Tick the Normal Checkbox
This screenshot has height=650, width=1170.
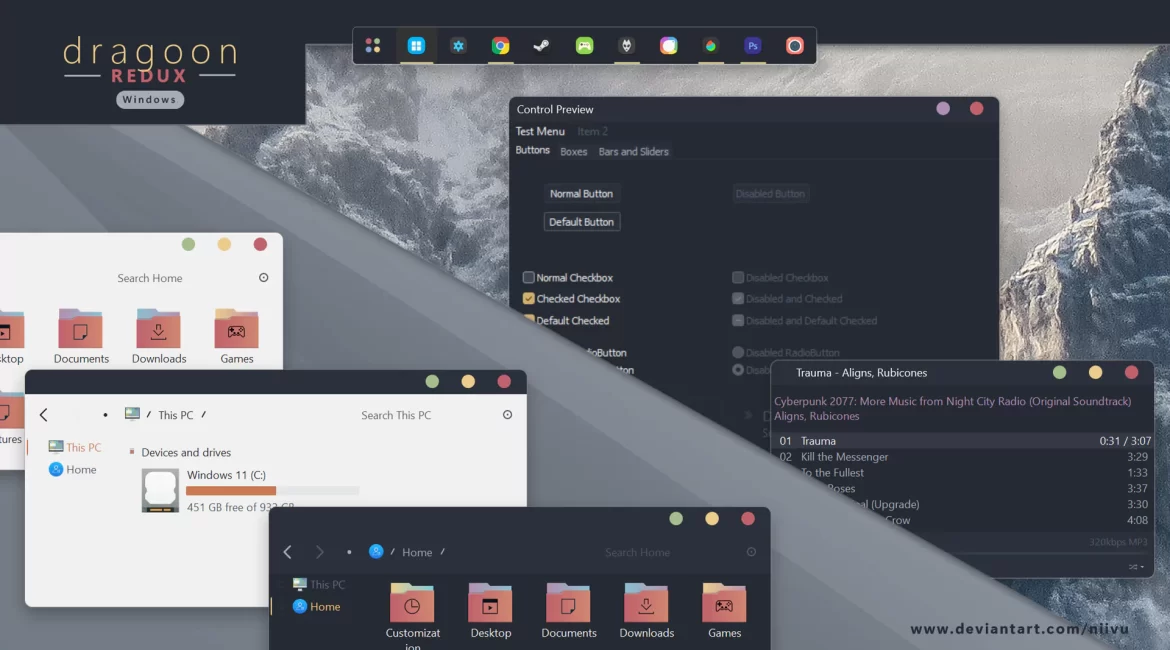[x=529, y=278]
